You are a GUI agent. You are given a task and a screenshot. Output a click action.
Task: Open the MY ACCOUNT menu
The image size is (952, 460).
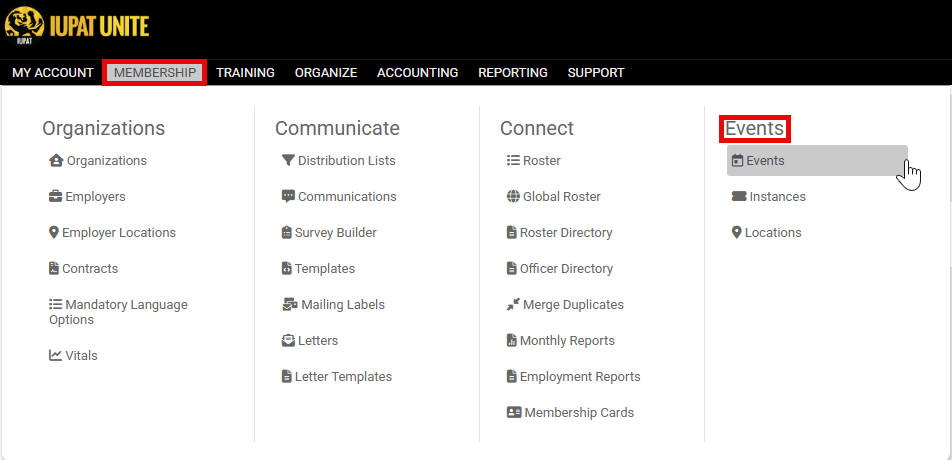[x=53, y=73]
